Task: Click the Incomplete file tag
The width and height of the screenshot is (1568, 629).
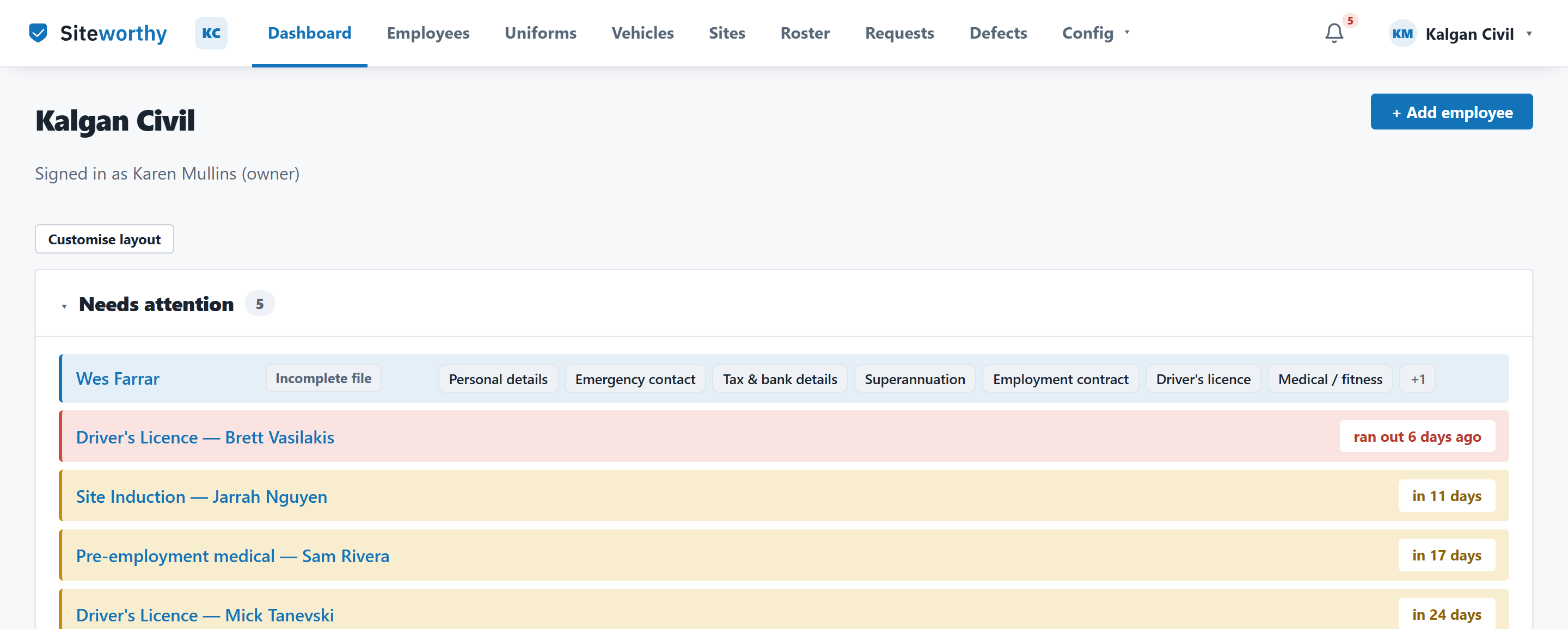Action: pyautogui.click(x=323, y=378)
